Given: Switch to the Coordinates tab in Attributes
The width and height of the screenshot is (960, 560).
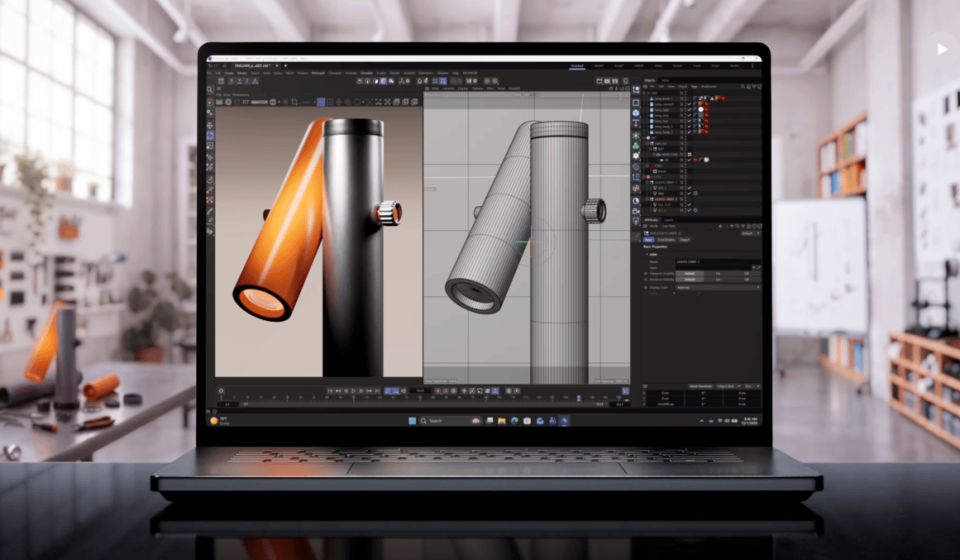Looking at the screenshot, I should [666, 239].
